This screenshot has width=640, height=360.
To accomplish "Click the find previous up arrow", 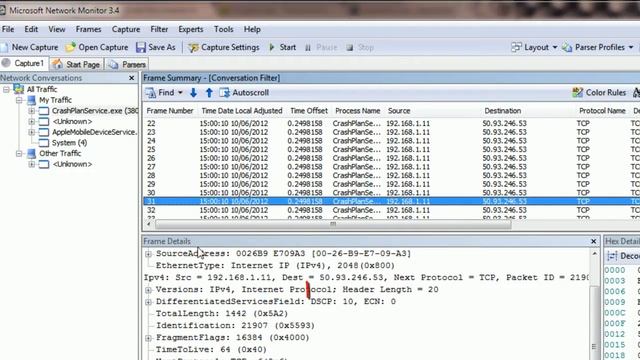I will 209,93.
